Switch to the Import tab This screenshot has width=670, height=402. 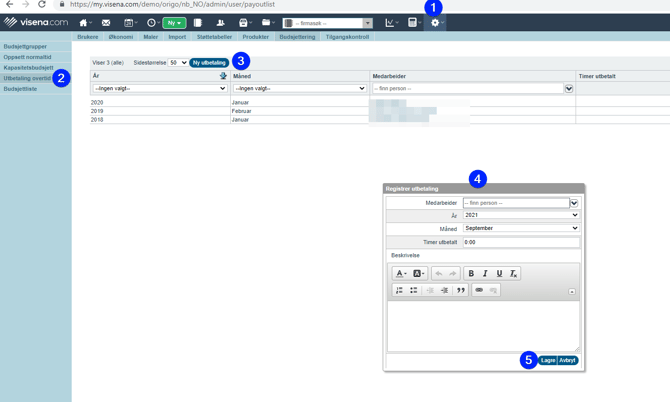(x=177, y=37)
